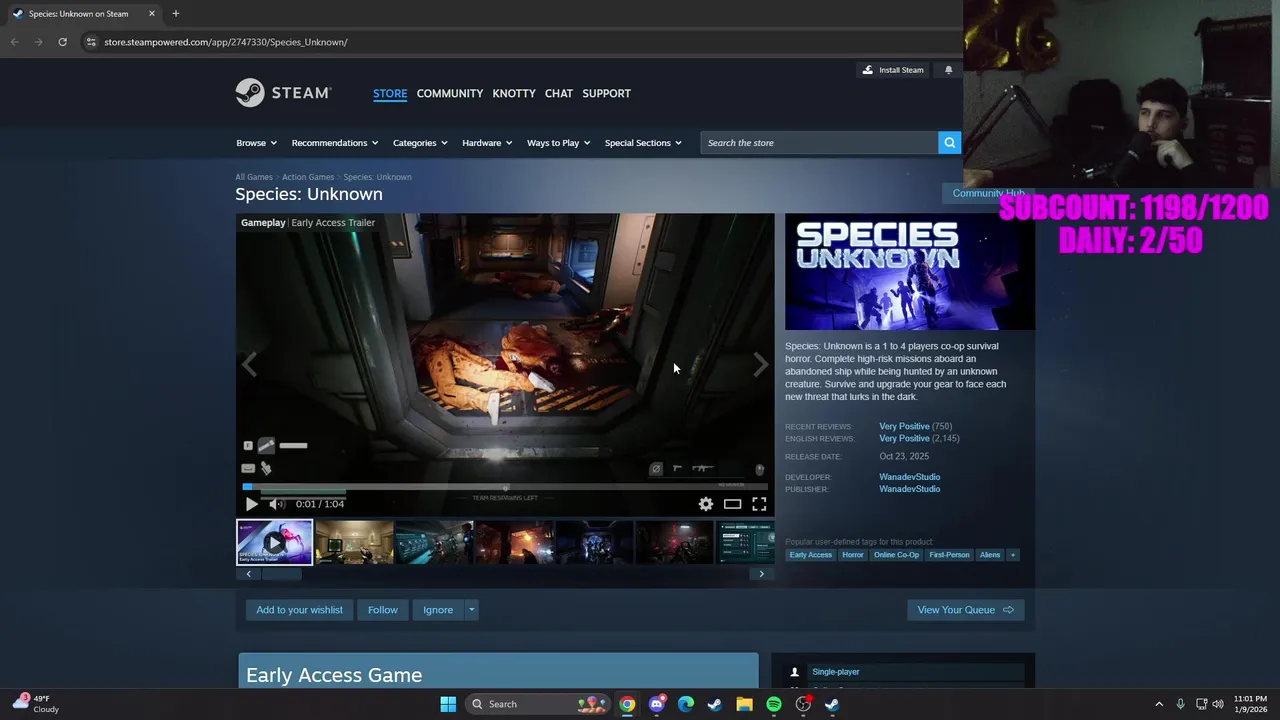The width and height of the screenshot is (1280, 720).
Task: Open the Ignore options dropdown arrow
Action: (x=471, y=610)
